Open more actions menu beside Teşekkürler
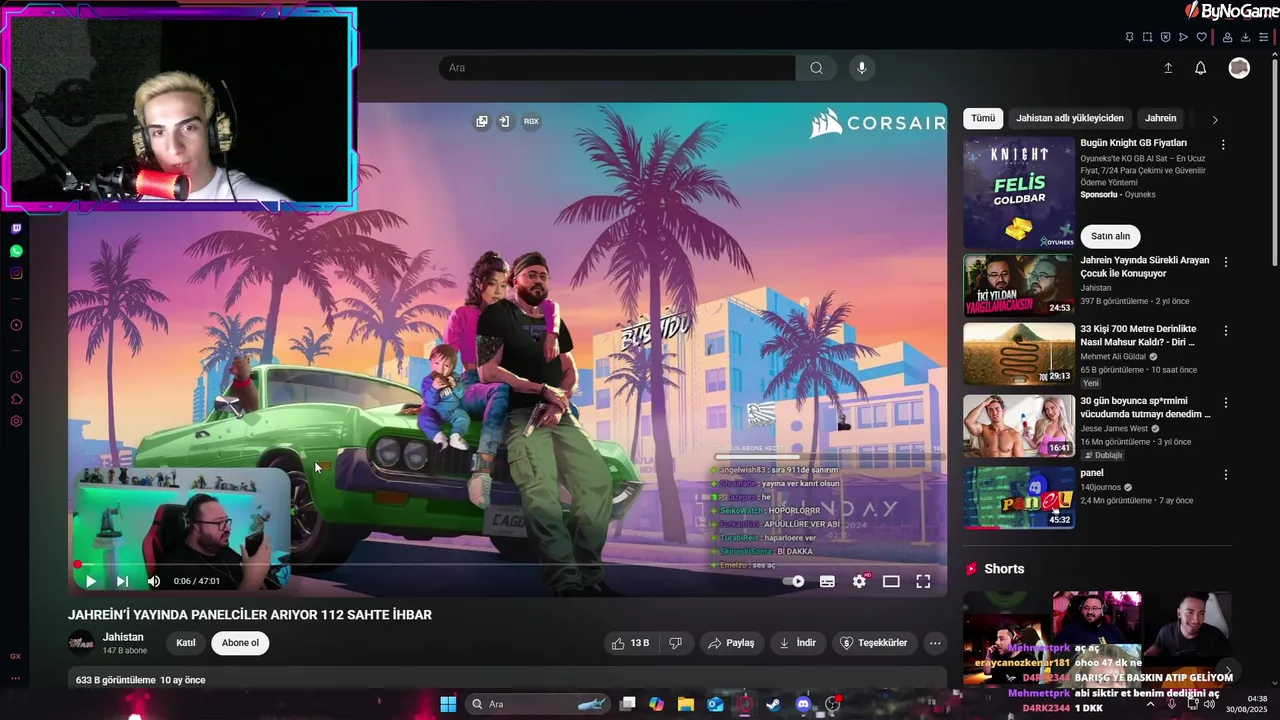This screenshot has width=1280, height=720. 935,643
